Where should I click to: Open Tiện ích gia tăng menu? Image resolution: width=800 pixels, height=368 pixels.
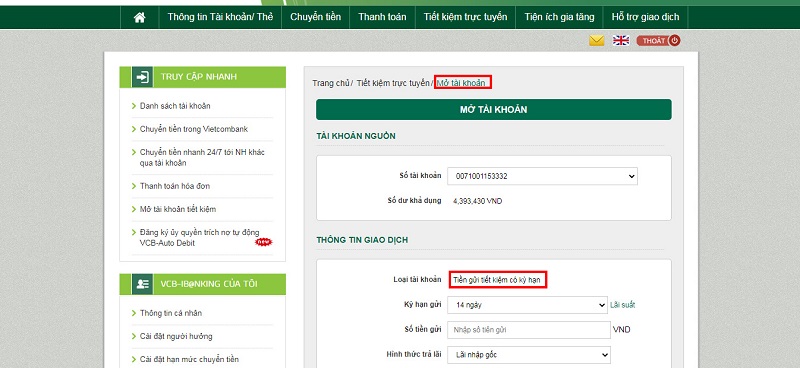coord(559,17)
